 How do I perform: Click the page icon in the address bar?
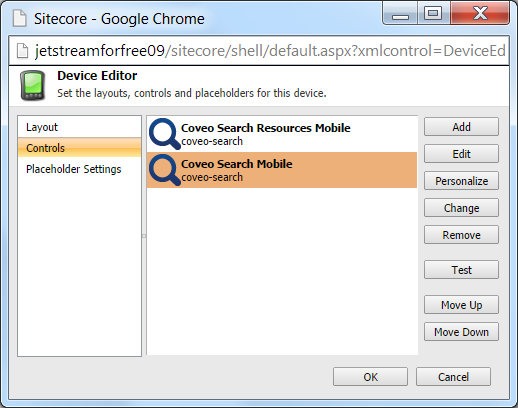click(23, 51)
